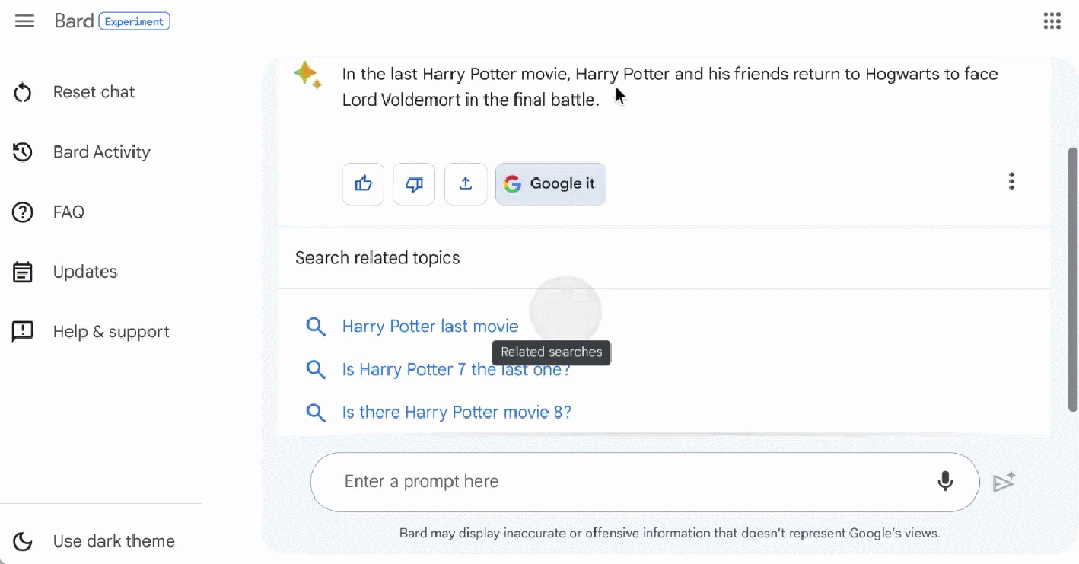Click the microphone voice input icon
The height and width of the screenshot is (564, 1079).
(944, 482)
